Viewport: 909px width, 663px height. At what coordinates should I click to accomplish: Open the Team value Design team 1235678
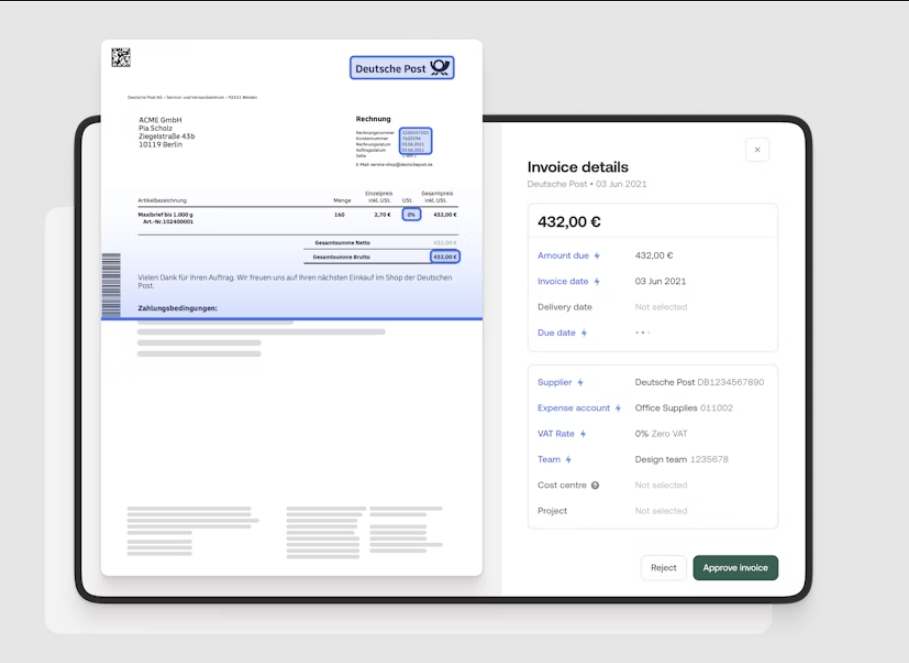(681, 460)
